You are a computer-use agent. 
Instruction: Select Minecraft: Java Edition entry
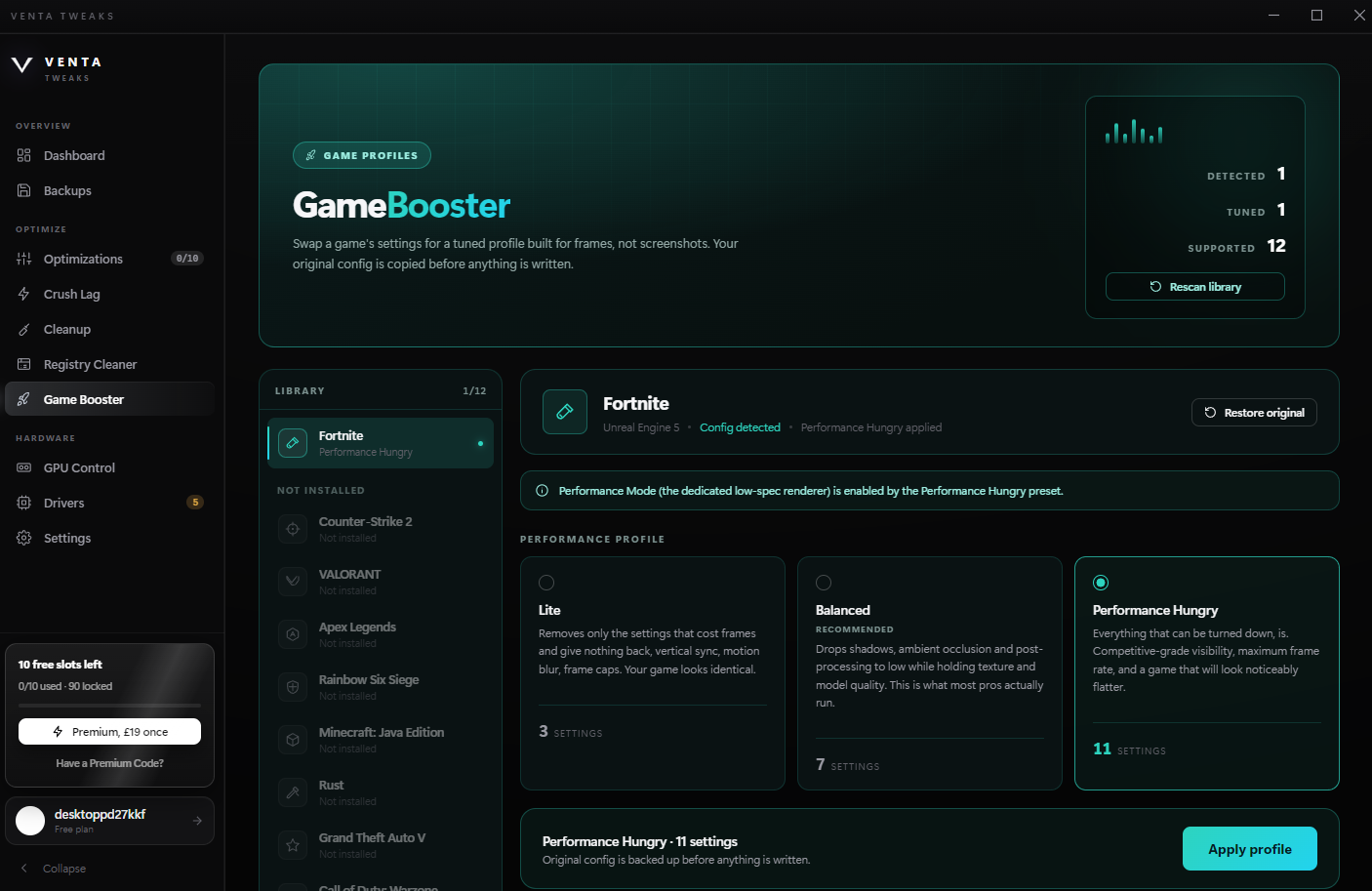point(381,740)
